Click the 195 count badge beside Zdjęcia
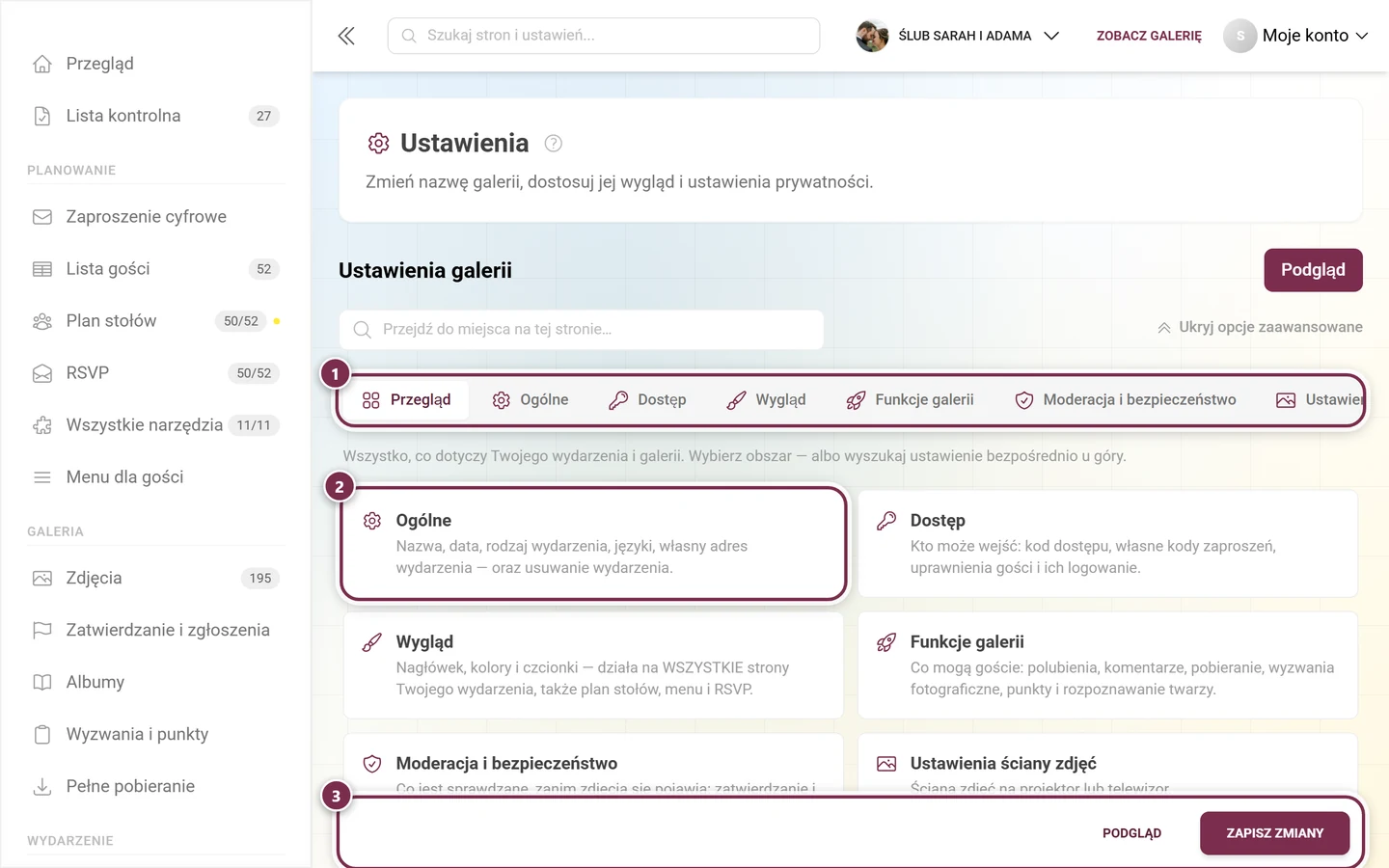The height and width of the screenshot is (868, 1389). coord(260,579)
